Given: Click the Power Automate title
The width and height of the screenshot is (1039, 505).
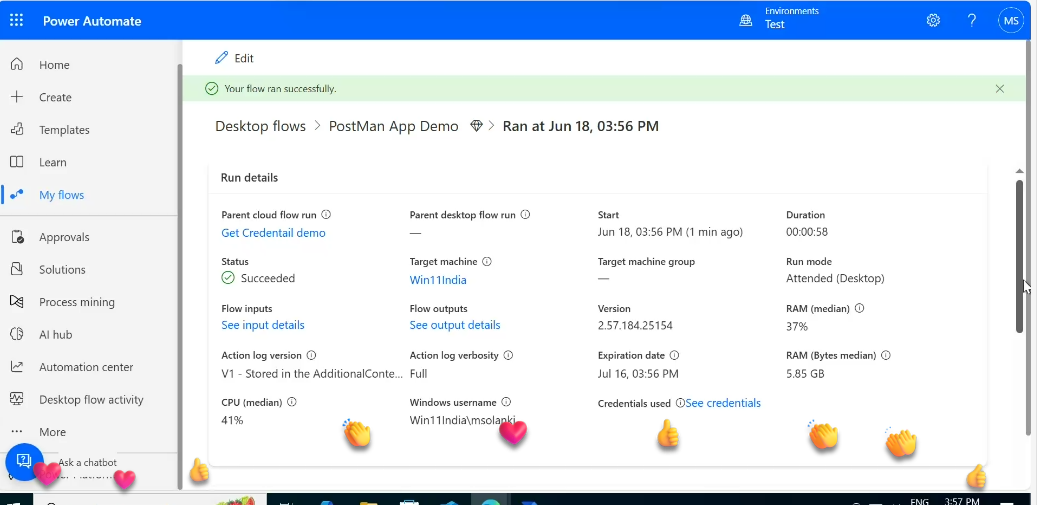Looking at the screenshot, I should [x=92, y=21].
